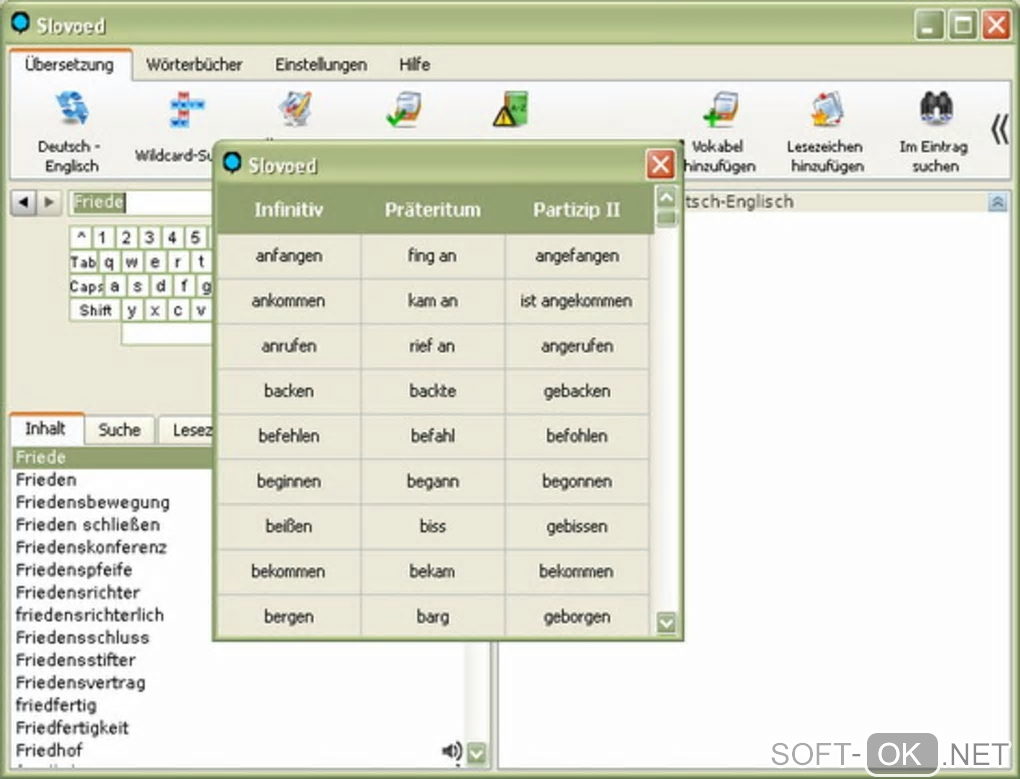Click the Infinitiv column header
Image resolution: width=1020 pixels, height=779 pixels.
[289, 209]
